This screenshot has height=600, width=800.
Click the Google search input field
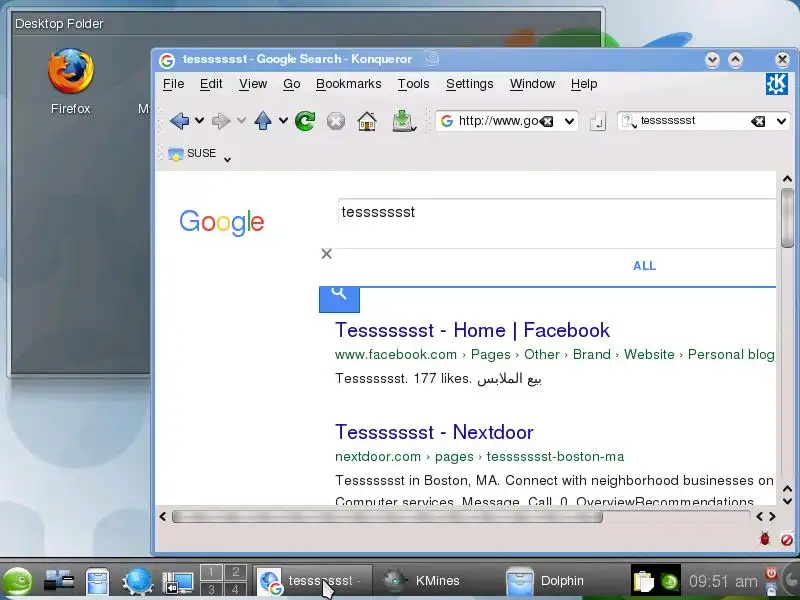click(x=557, y=212)
